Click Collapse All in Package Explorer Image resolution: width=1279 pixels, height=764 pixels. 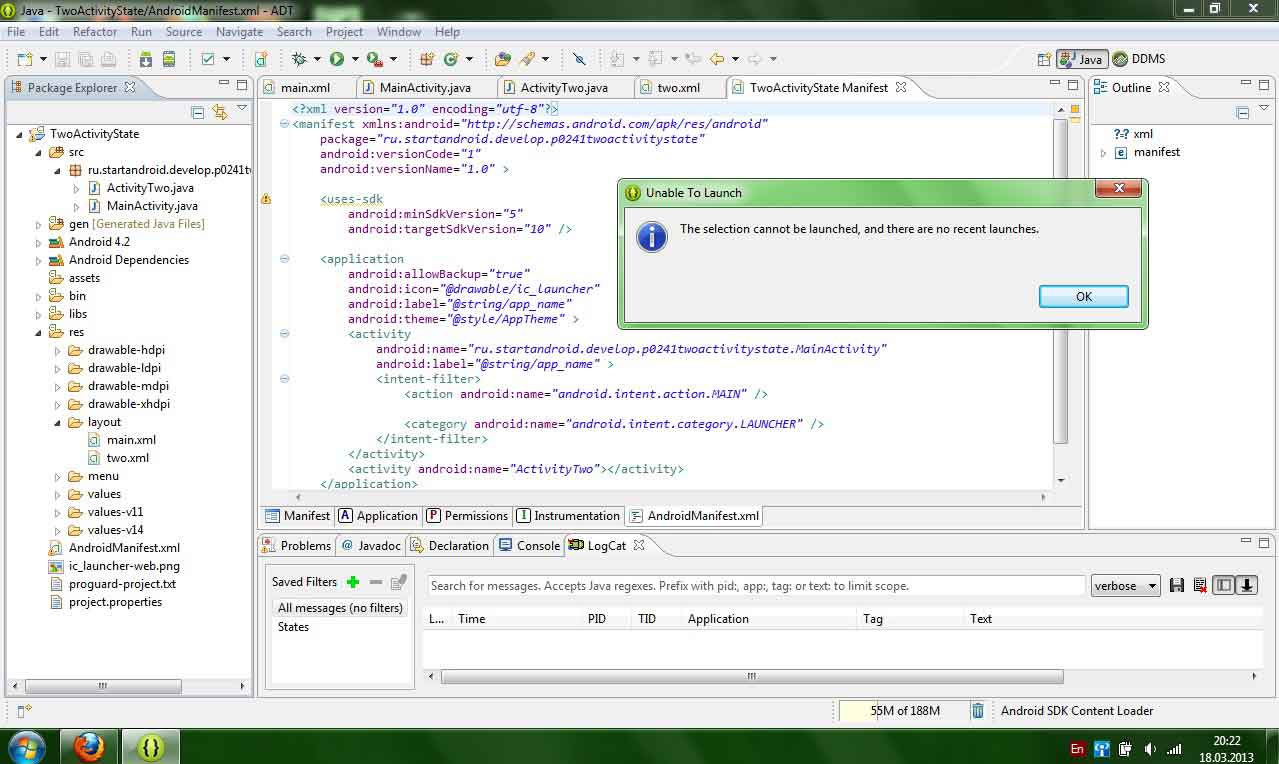(197, 112)
